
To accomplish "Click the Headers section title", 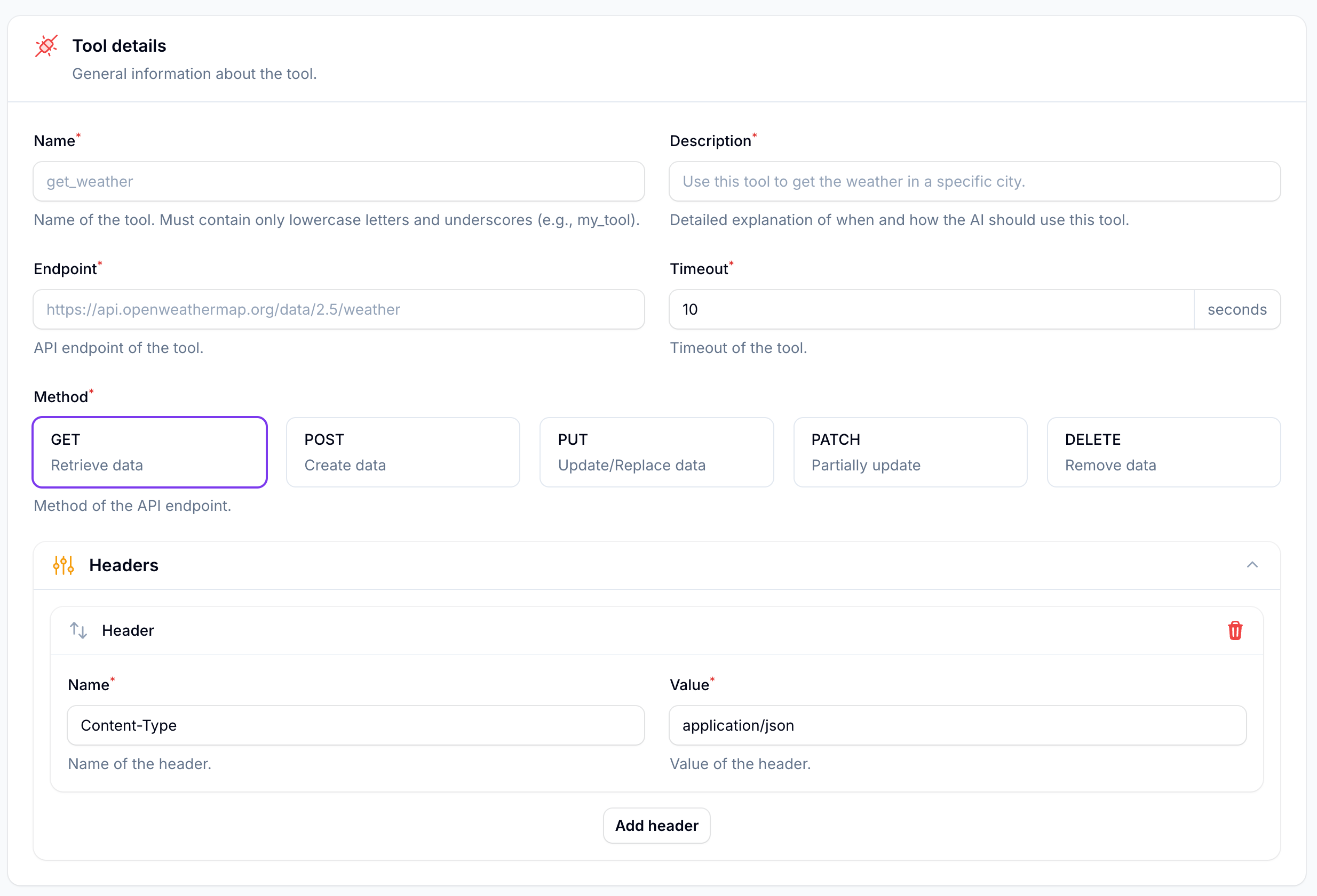I will [124, 565].
